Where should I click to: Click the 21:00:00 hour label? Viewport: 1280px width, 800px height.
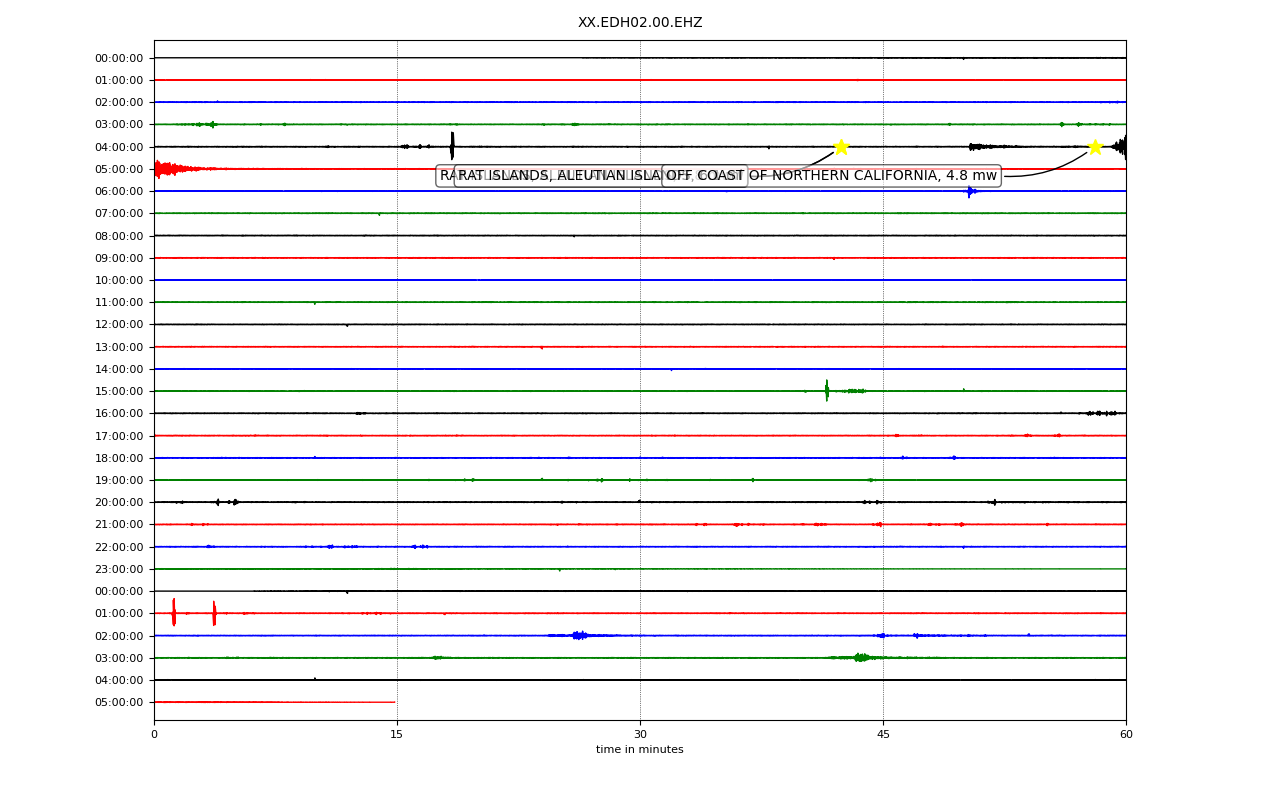coord(119,525)
